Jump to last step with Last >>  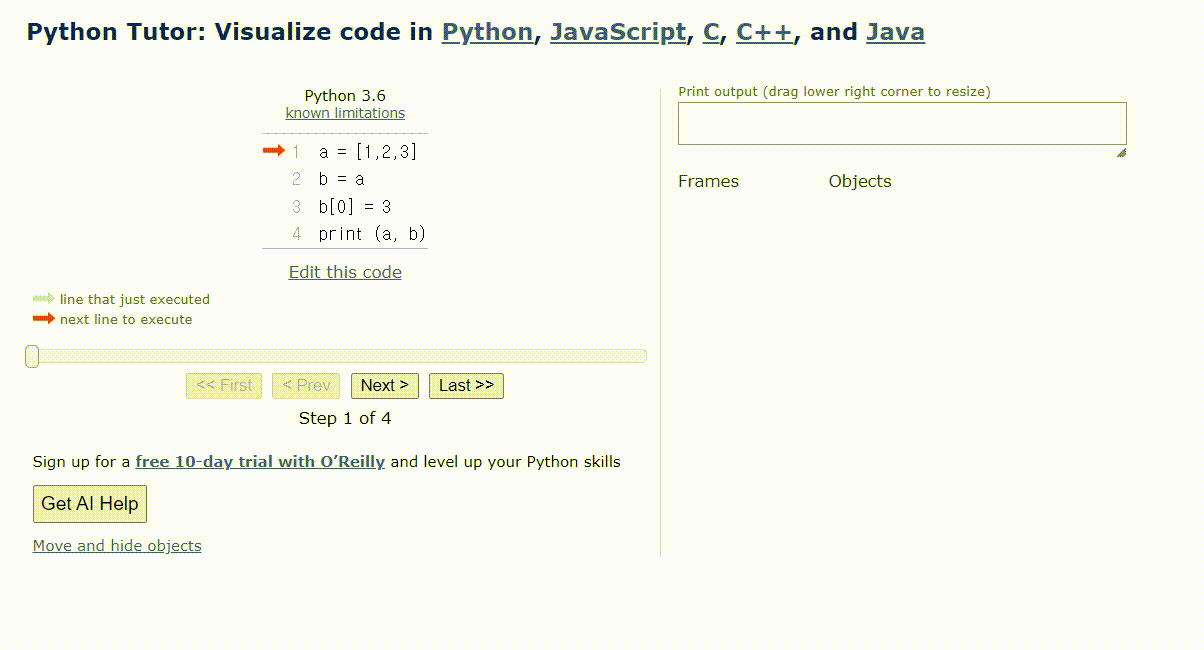[466, 386]
